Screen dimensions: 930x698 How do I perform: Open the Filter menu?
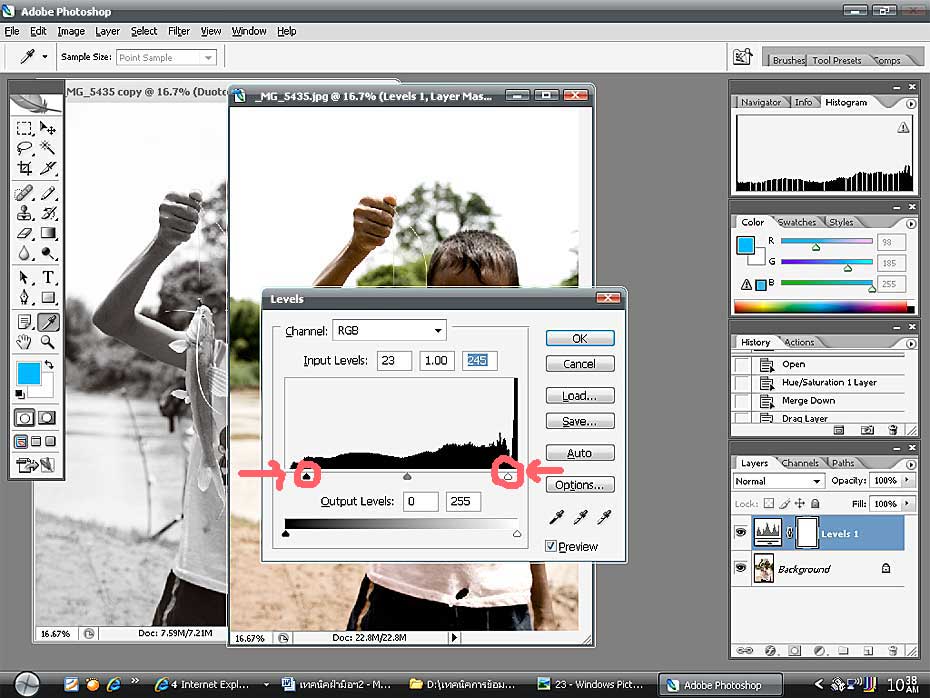179,31
